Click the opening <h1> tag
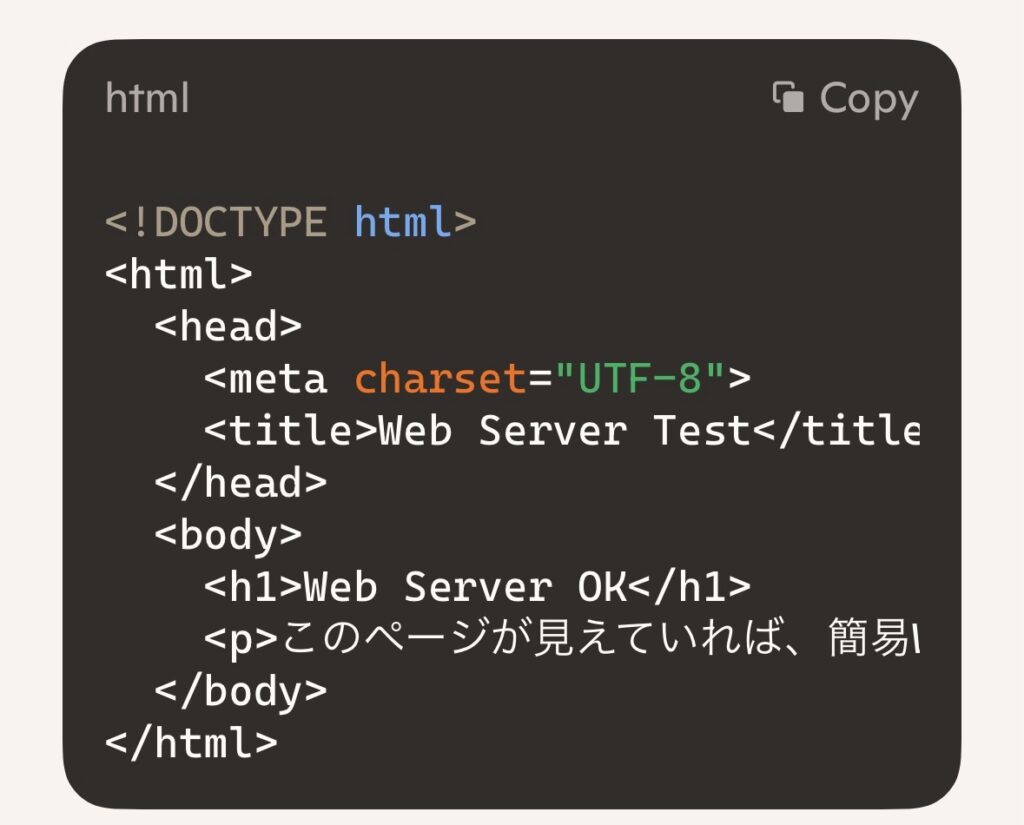Image resolution: width=1024 pixels, height=825 pixels. click(x=253, y=588)
